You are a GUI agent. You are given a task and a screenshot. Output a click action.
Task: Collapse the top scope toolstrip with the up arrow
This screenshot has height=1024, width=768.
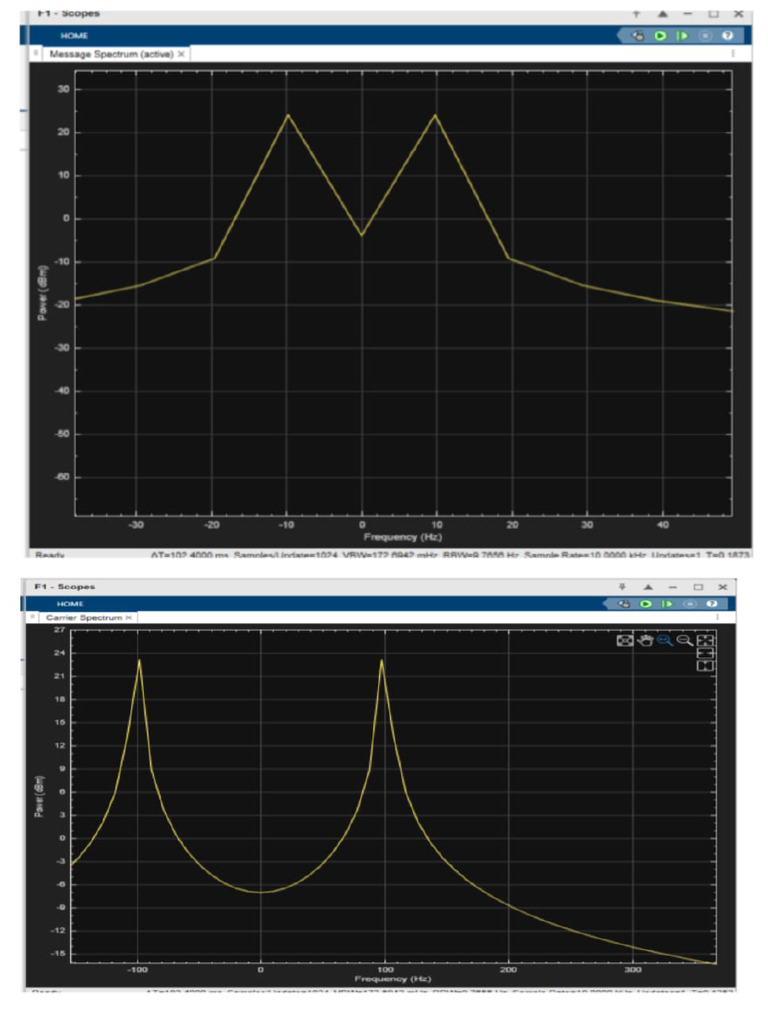(x=663, y=13)
